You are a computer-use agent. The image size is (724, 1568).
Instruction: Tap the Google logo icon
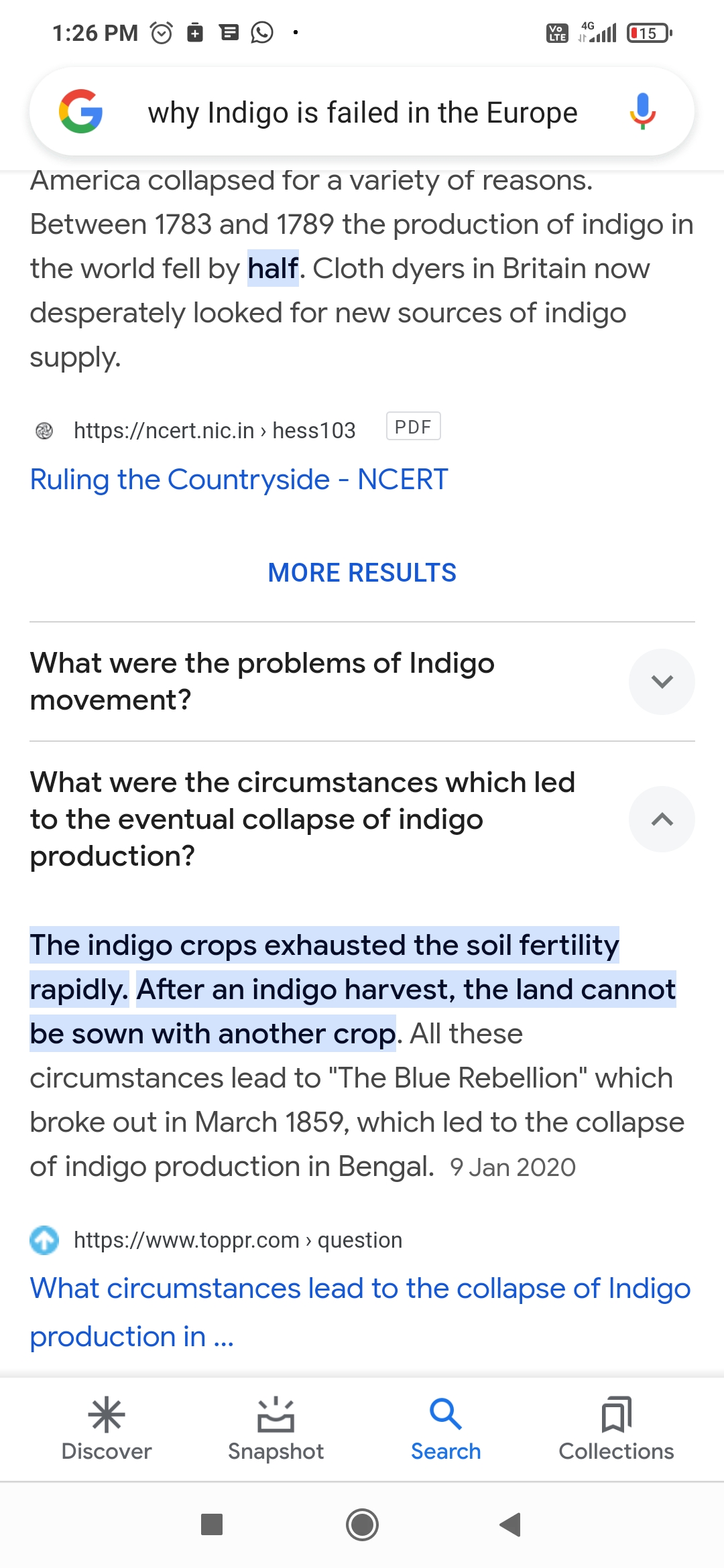click(x=80, y=111)
